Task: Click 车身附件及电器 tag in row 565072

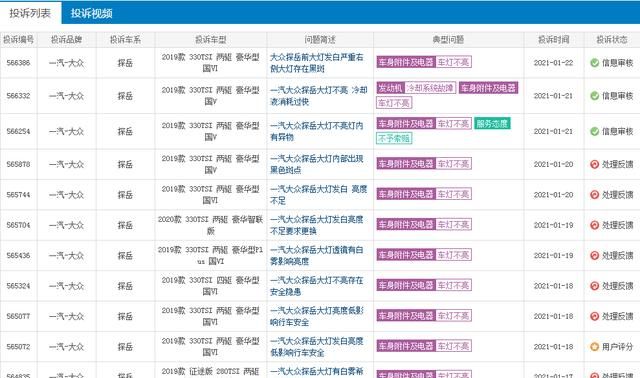Action: (406, 346)
